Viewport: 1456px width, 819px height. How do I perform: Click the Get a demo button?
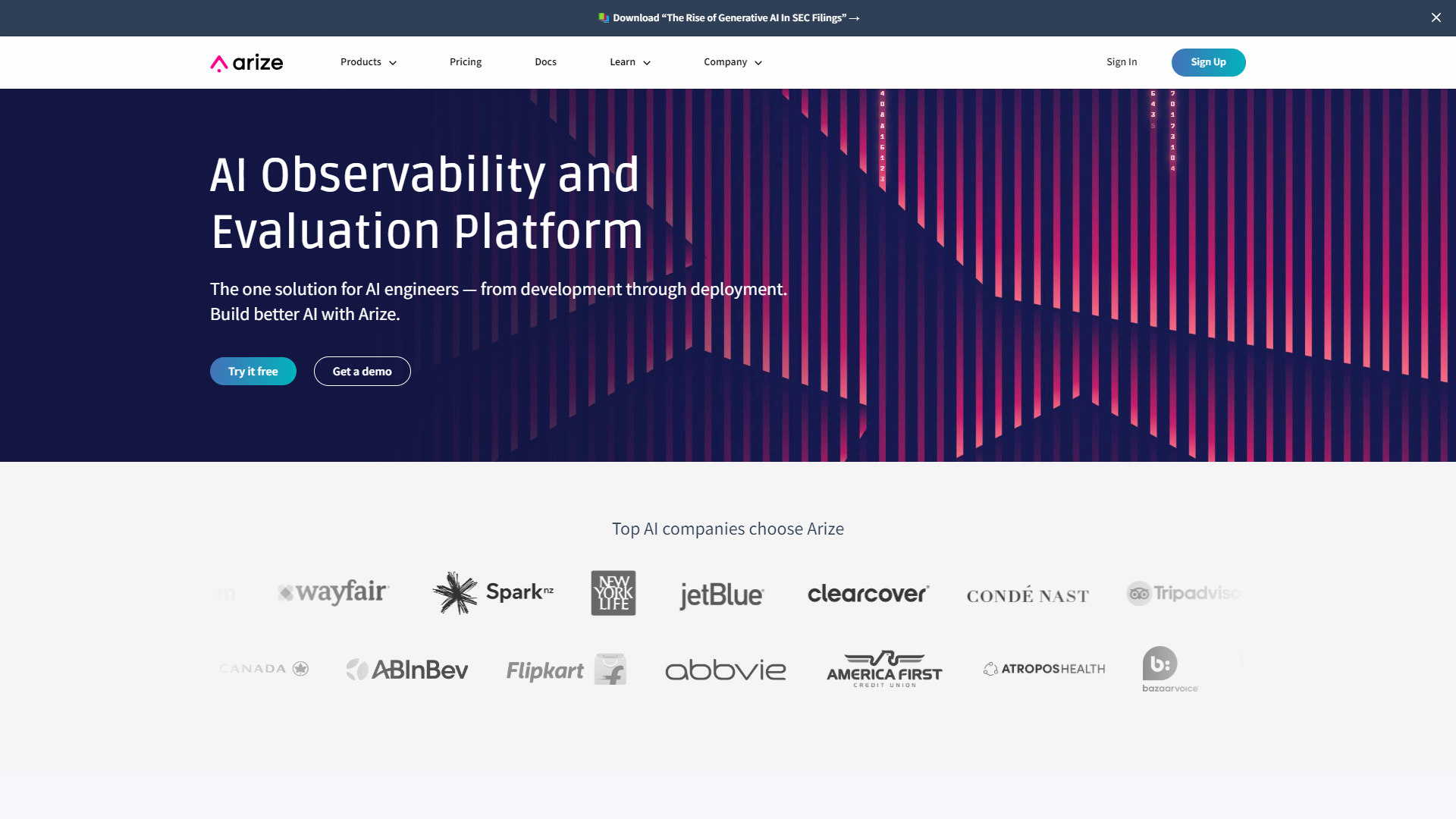(362, 371)
